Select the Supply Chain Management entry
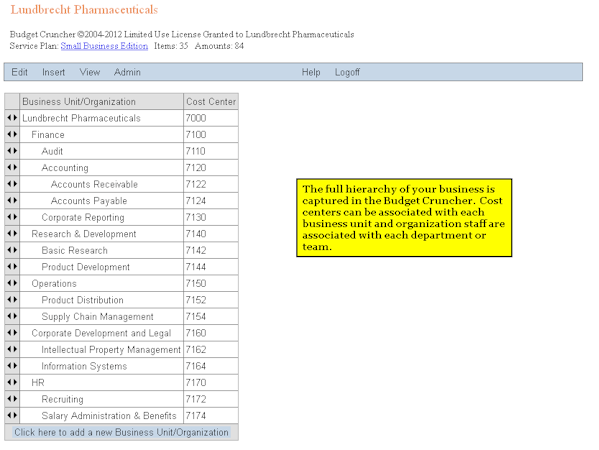 coord(97,316)
